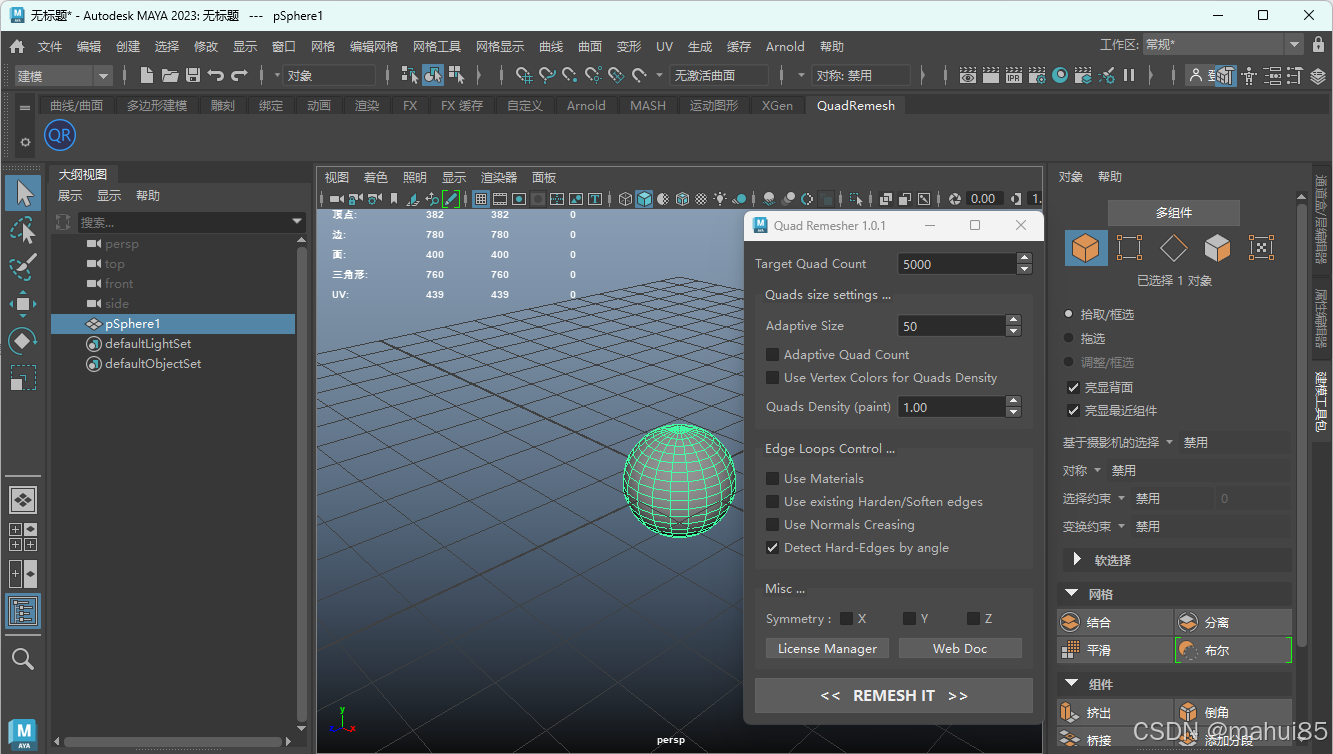Create a new scene with the page icon
1333x754 pixels.
pyautogui.click(x=147, y=75)
